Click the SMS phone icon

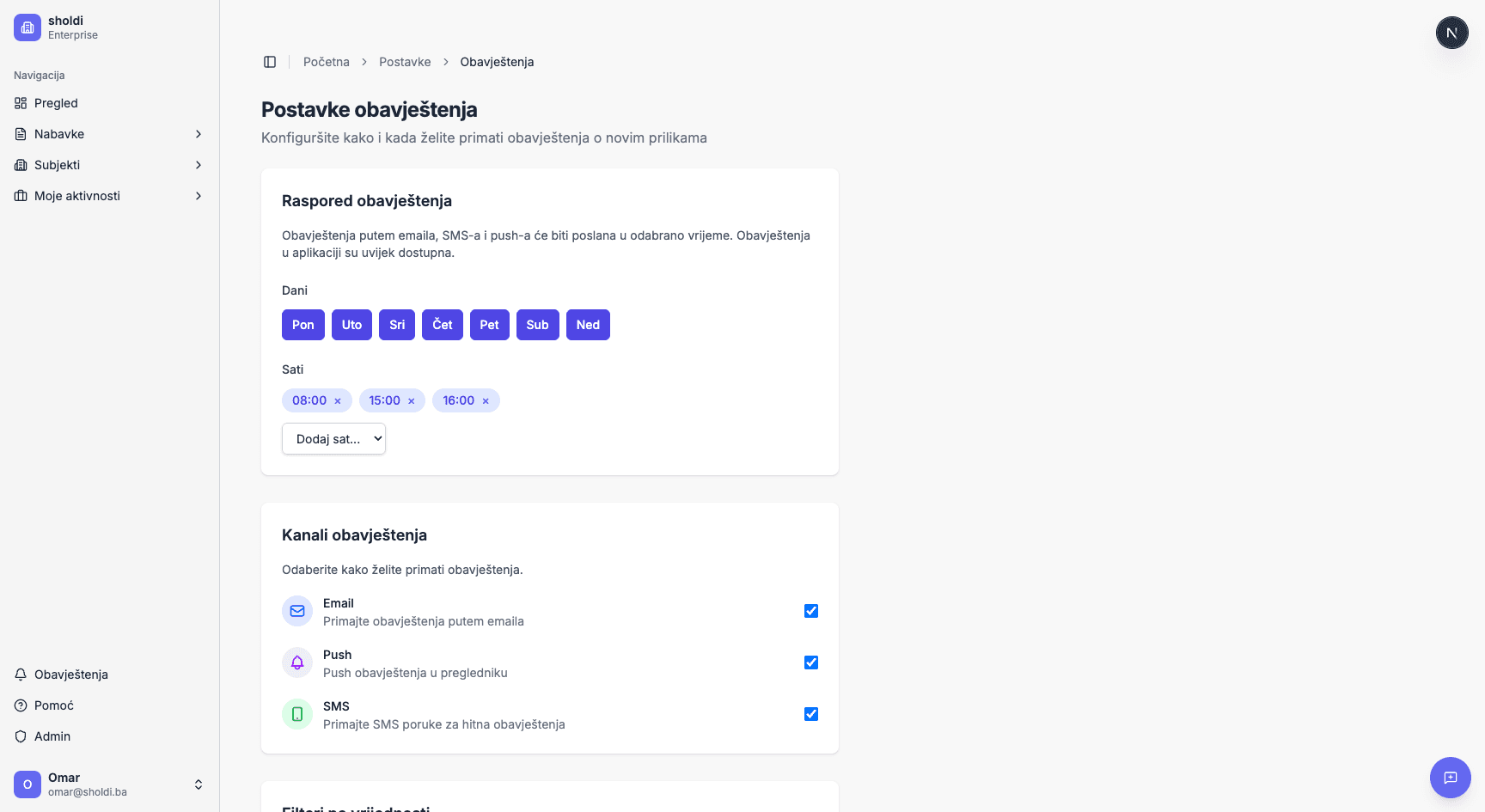click(297, 714)
